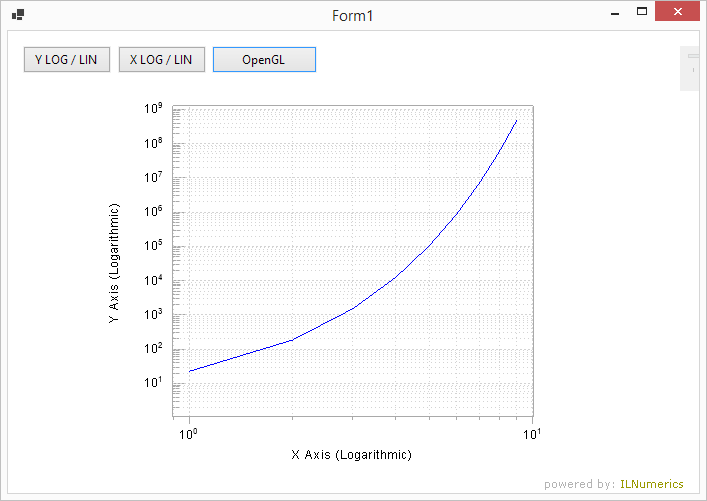Click the 'powered by:' text
This screenshot has height=501, width=707.
point(579,484)
